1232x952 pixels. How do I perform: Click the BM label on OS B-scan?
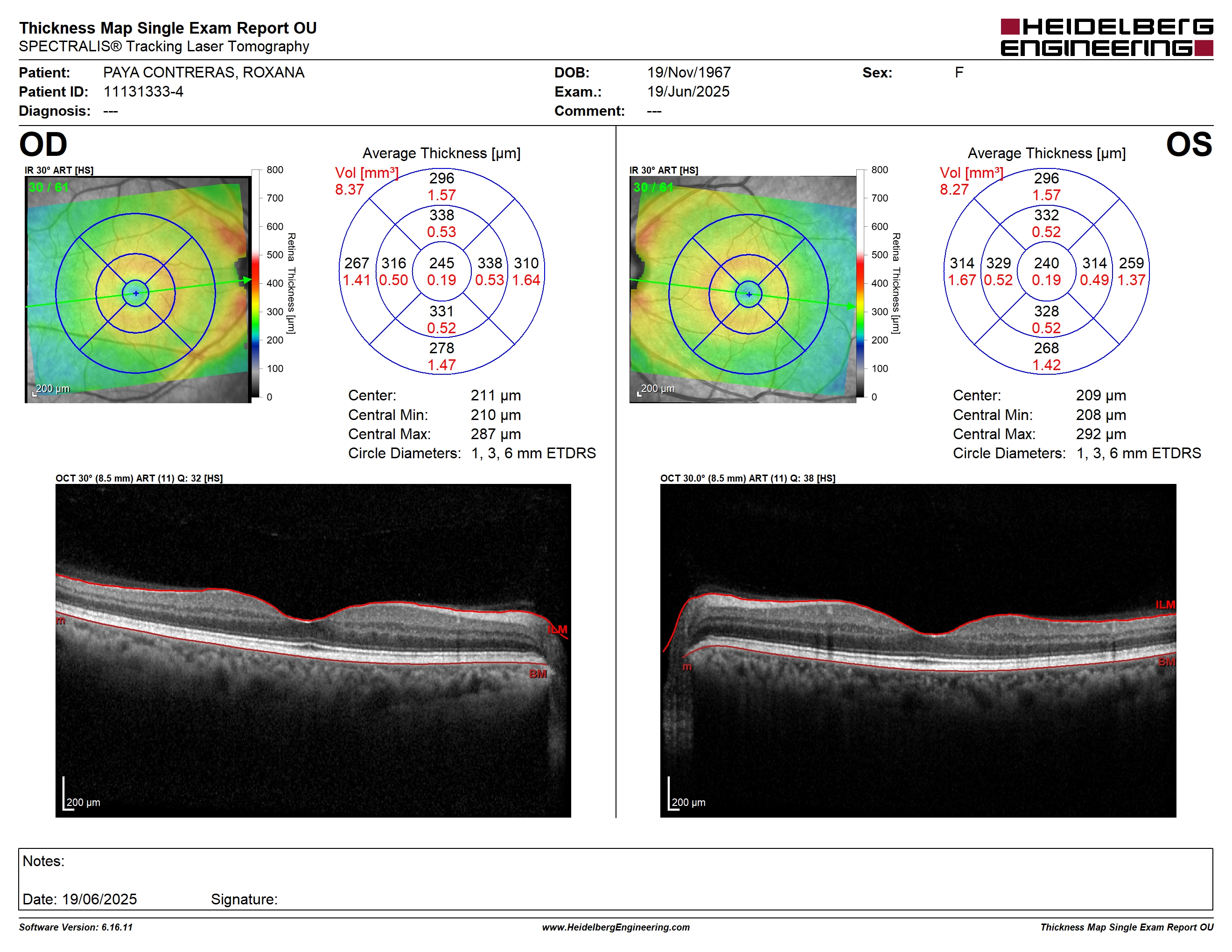coord(1167,662)
